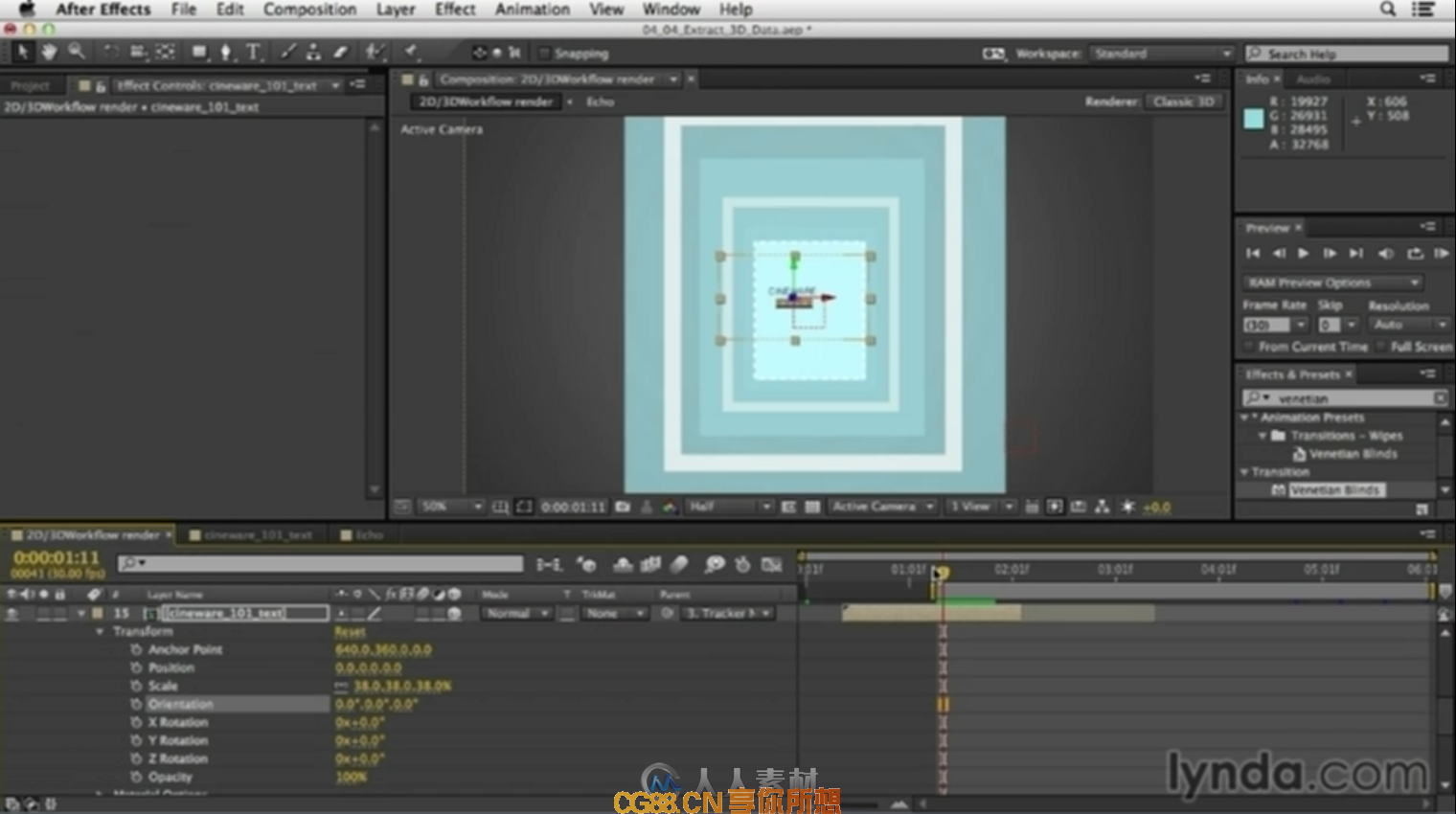Screen dimensions: 1456x814
Task: Click the Transform Reset link
Action: point(350,632)
